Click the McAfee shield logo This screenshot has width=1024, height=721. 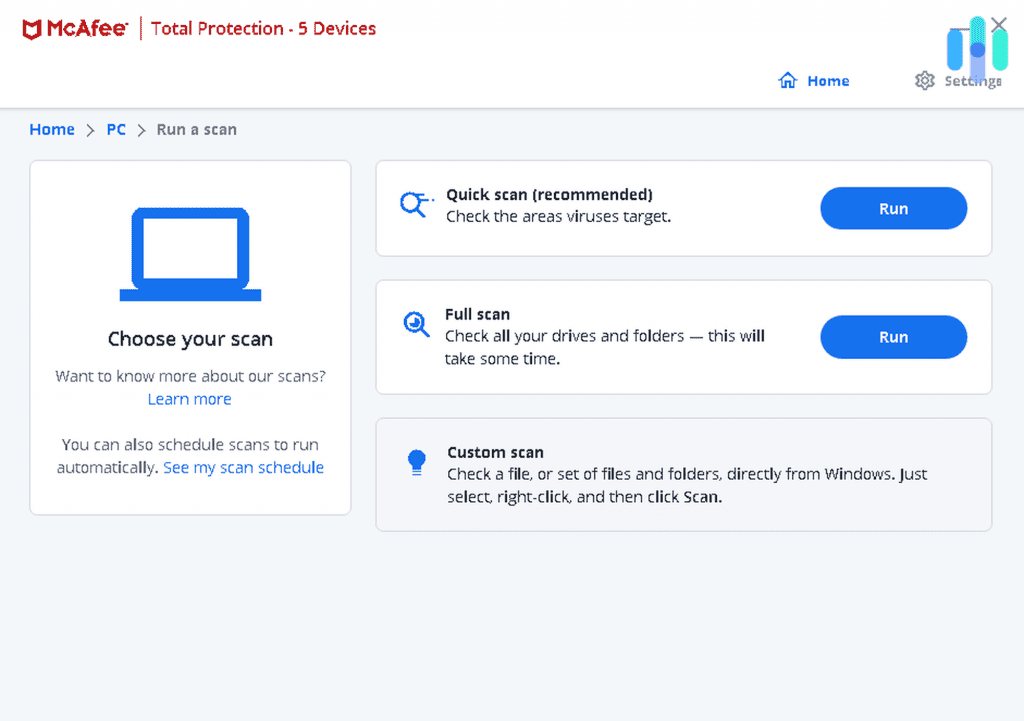pyautogui.click(x=33, y=29)
